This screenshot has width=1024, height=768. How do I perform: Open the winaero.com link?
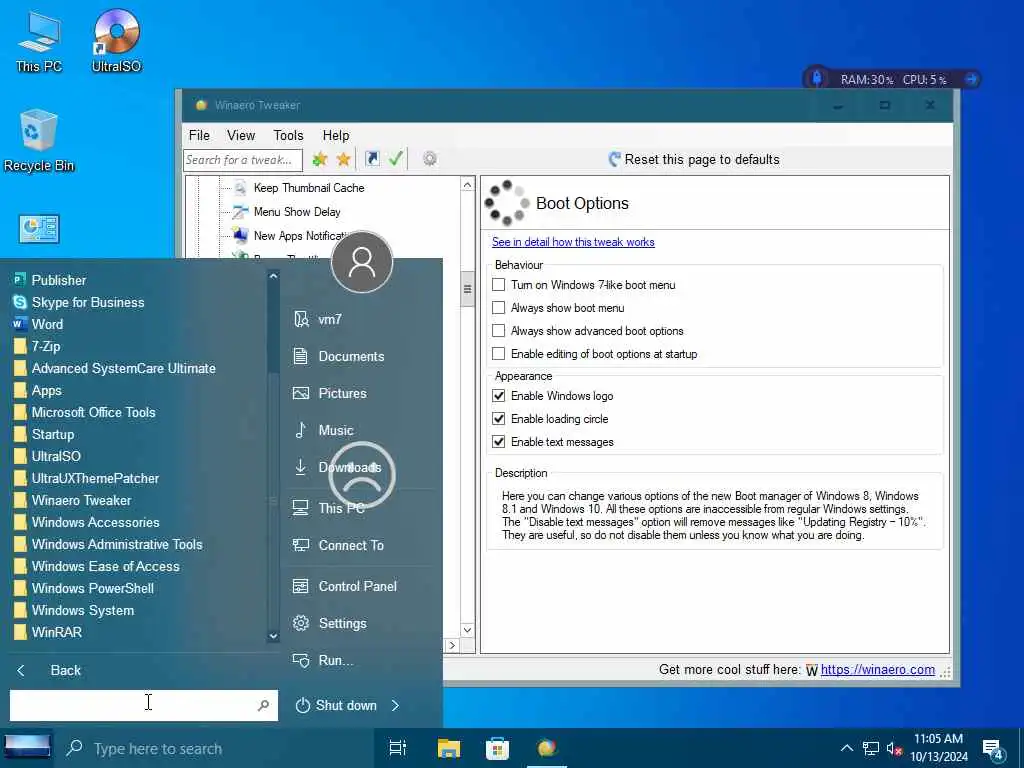coord(877,669)
